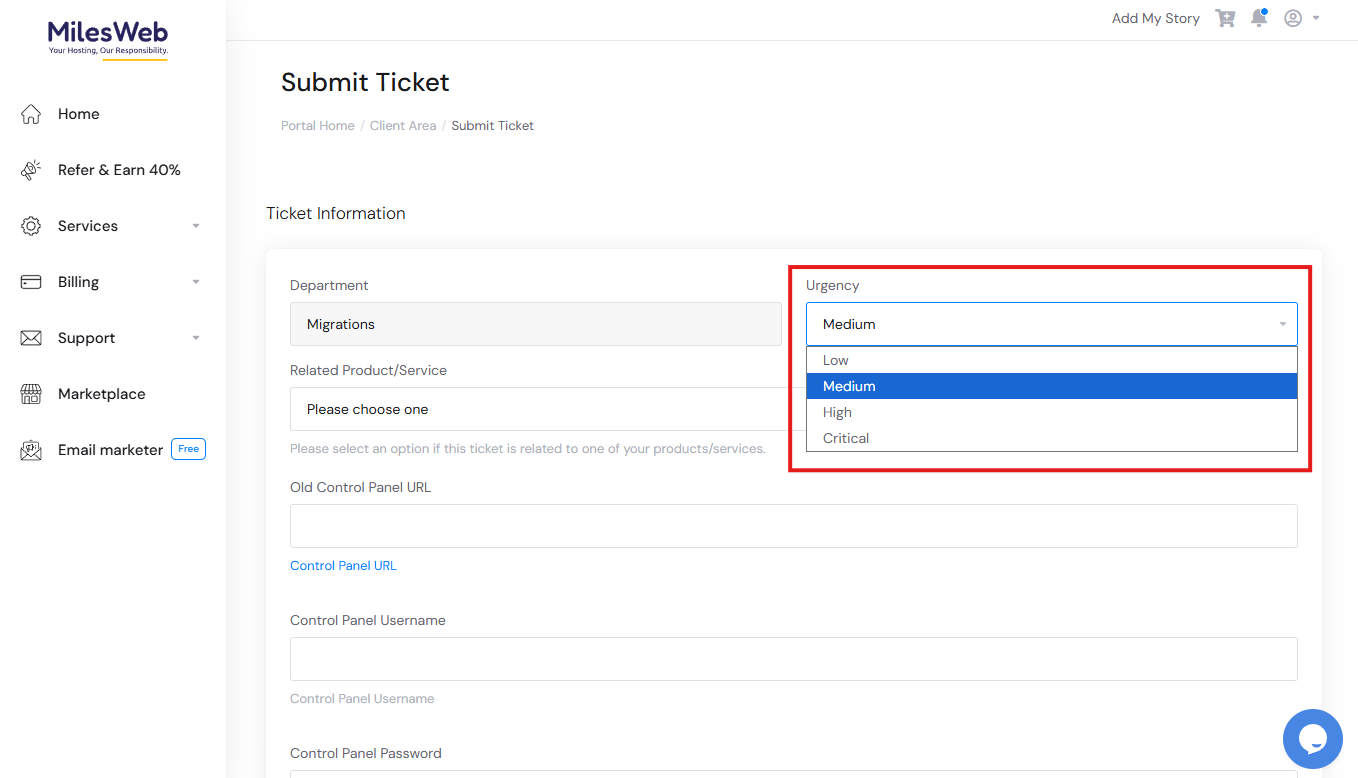The width and height of the screenshot is (1358, 778).
Task: Choose Critical from urgency list
Action: click(846, 438)
